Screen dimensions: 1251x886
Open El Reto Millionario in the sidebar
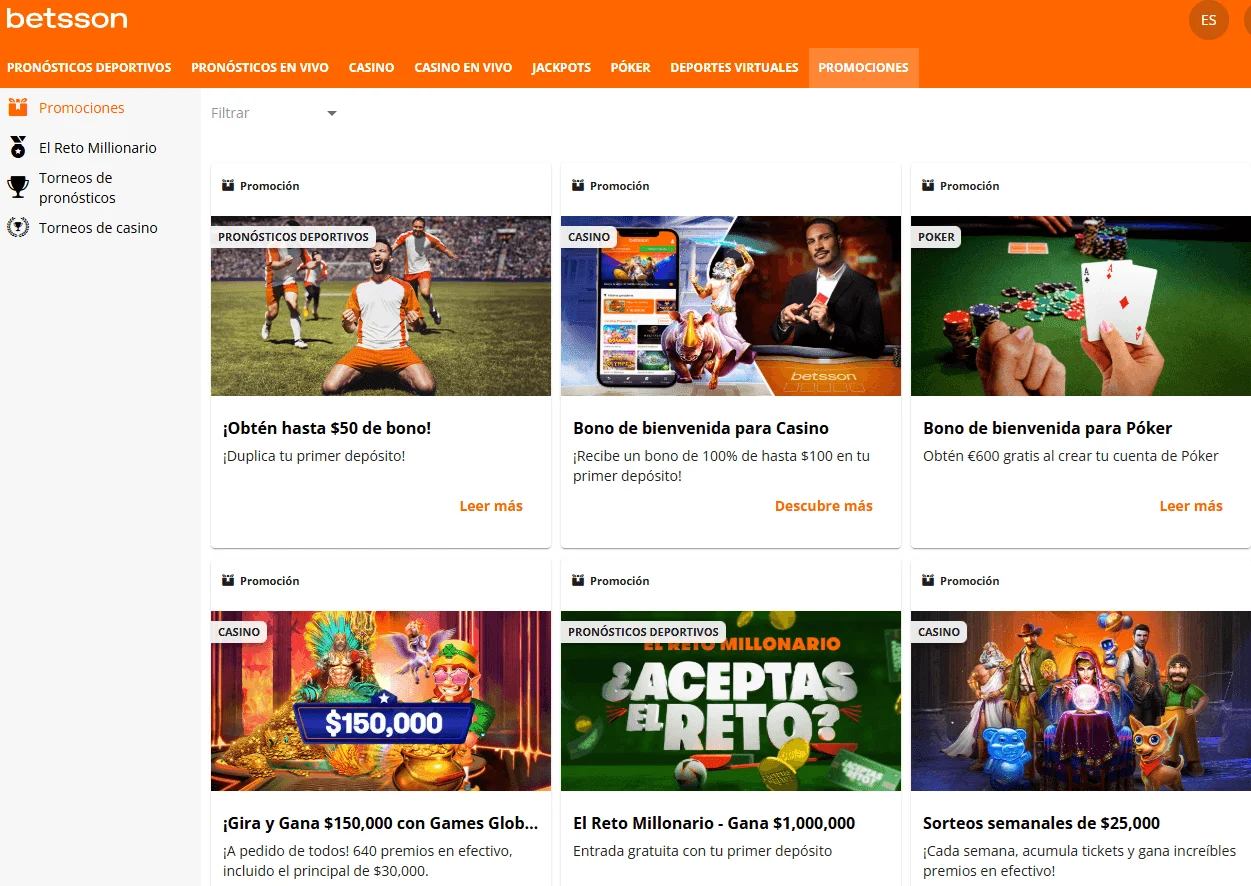(x=98, y=148)
